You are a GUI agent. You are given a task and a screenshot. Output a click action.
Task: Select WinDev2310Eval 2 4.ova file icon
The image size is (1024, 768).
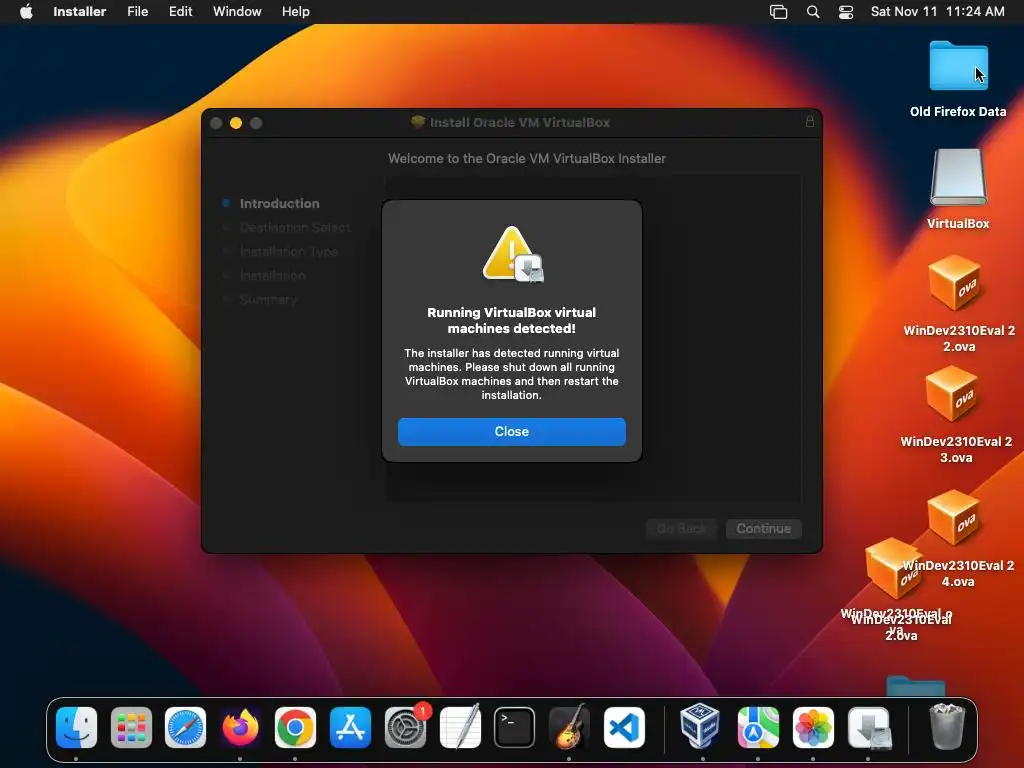click(953, 517)
